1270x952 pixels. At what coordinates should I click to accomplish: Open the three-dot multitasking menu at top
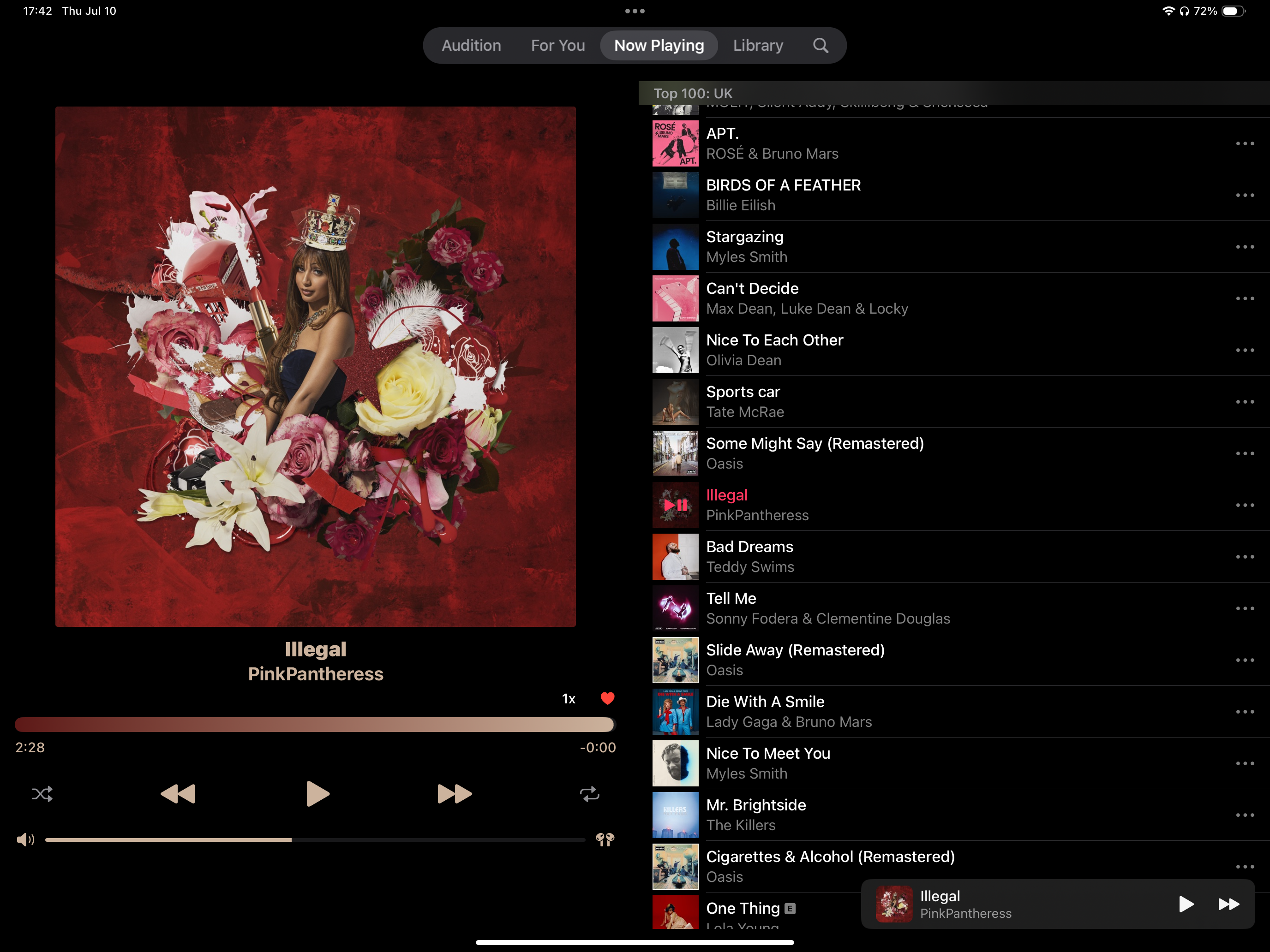tap(635, 11)
